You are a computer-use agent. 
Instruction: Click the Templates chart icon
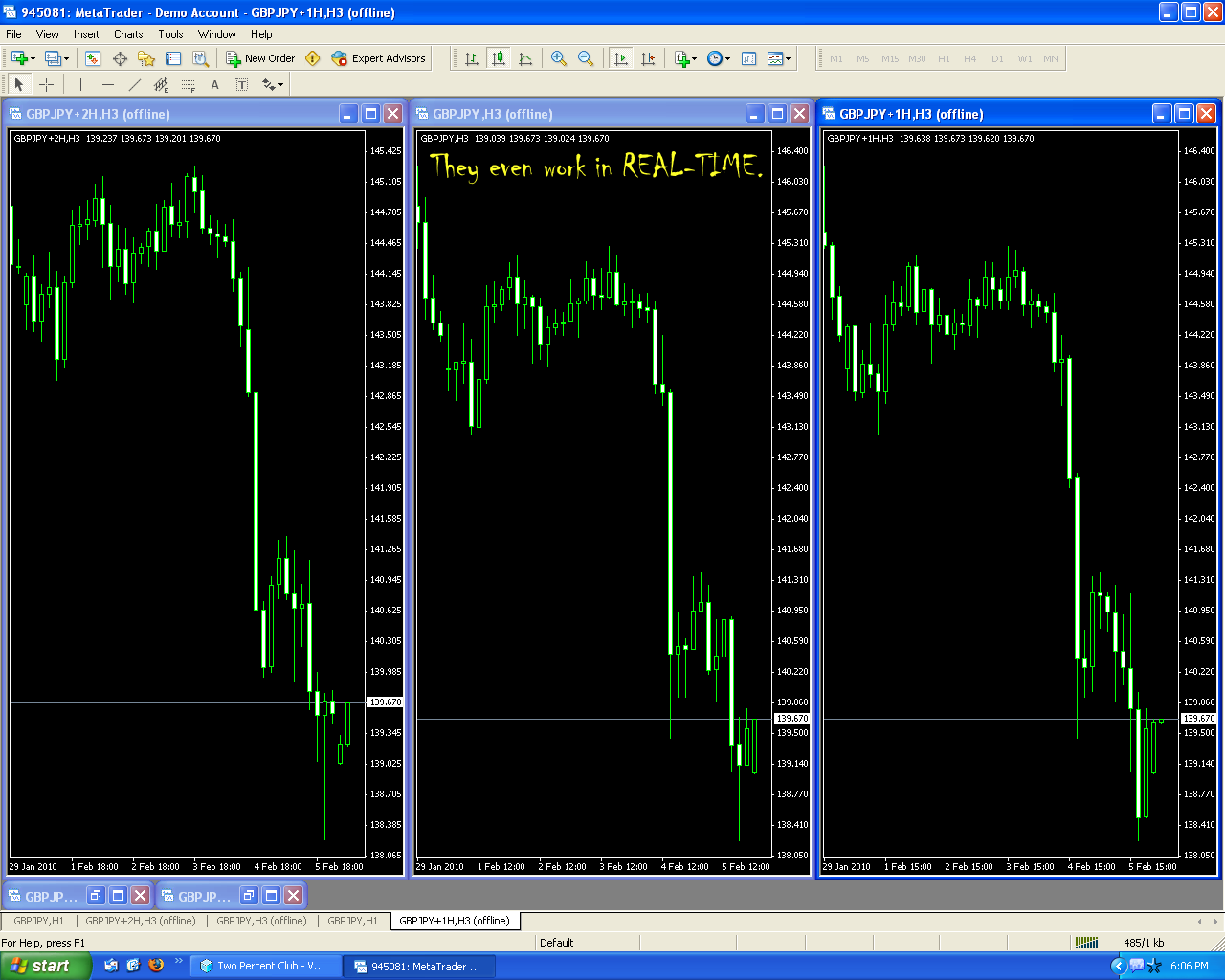tap(775, 58)
